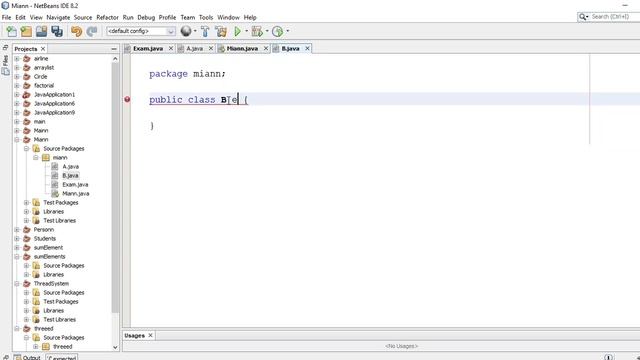Image resolution: width=640 pixels, height=360 pixels.
Task: Select B.java in project tree
Action: 70,176
